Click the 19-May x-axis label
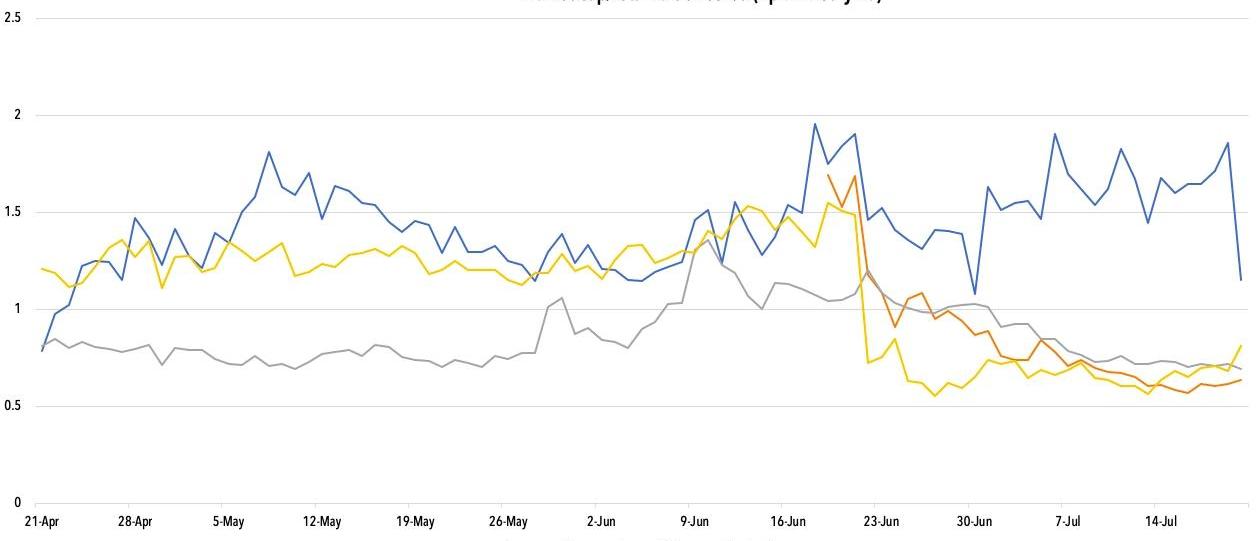 coord(415,521)
